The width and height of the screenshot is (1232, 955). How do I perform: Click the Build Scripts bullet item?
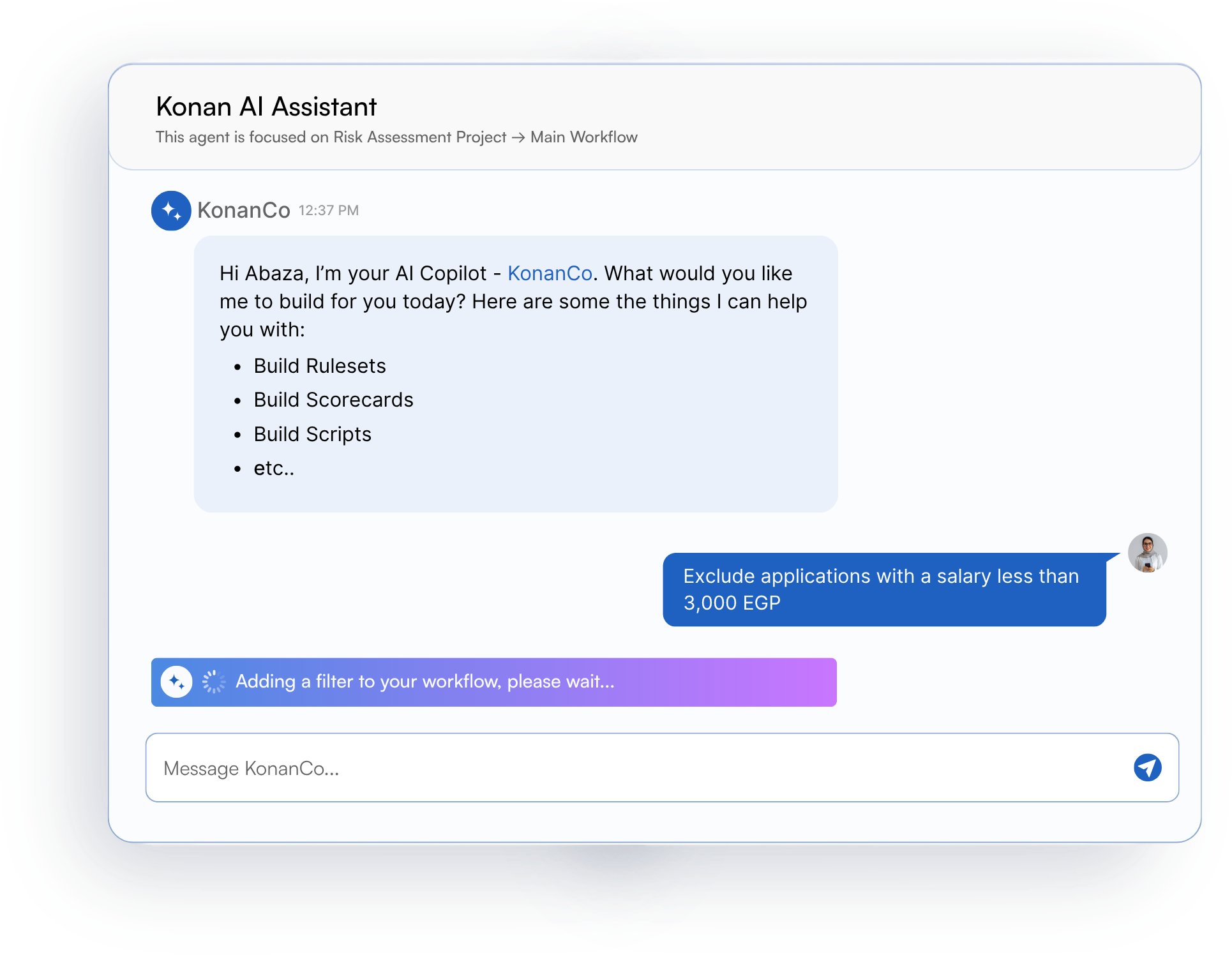[312, 434]
